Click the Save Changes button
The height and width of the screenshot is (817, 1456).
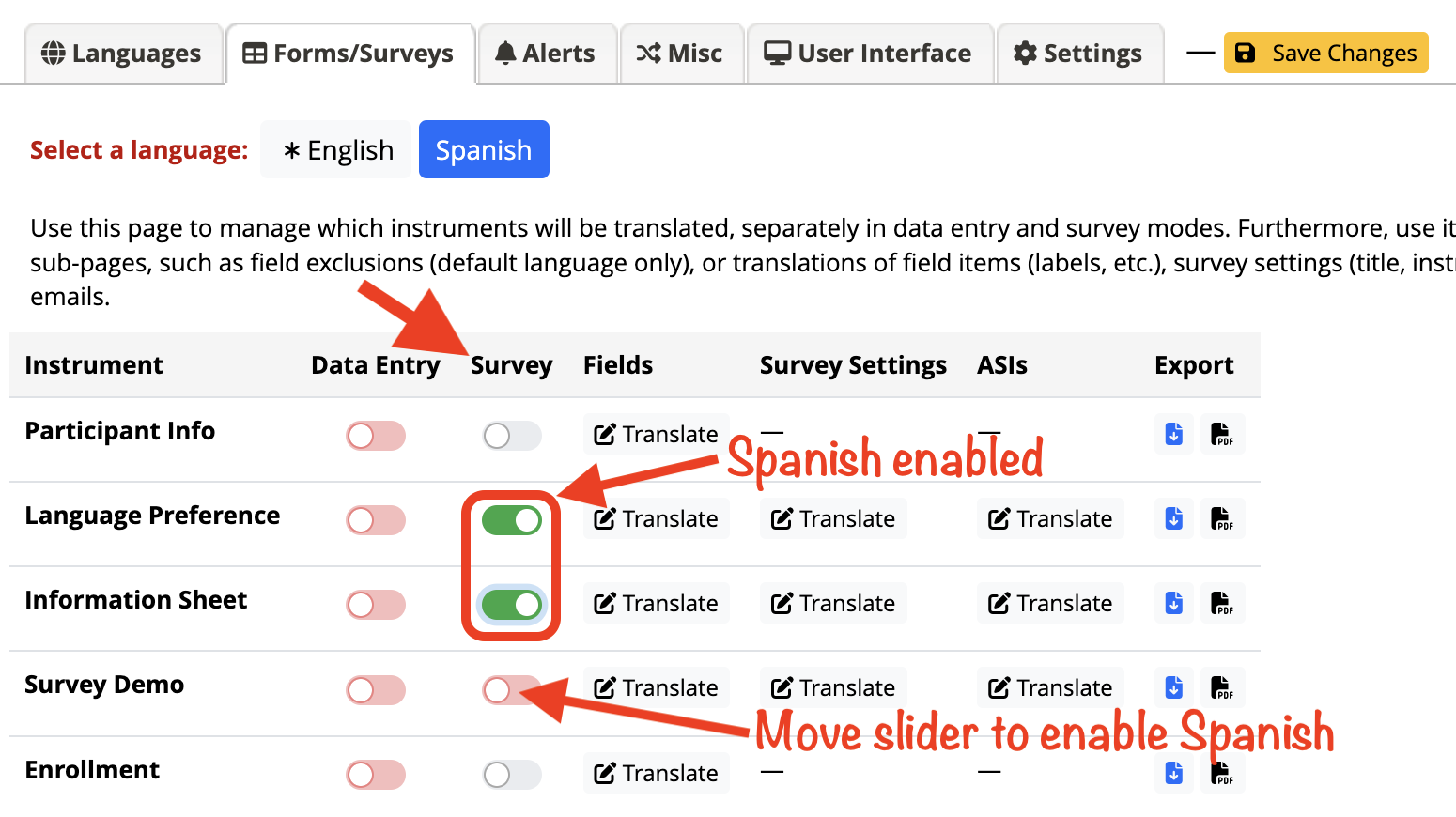pos(1325,53)
